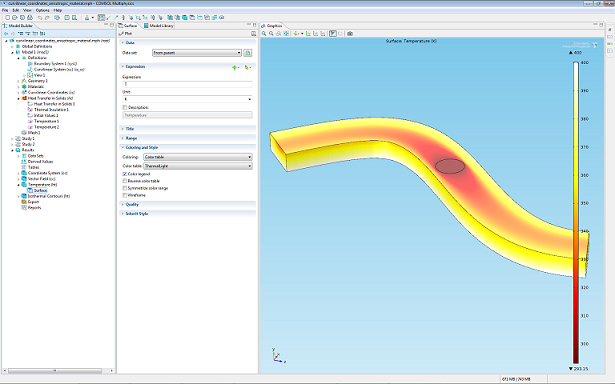This screenshot has width=615, height=384.
Task: Select the Surface settings tab
Action: click(128, 25)
